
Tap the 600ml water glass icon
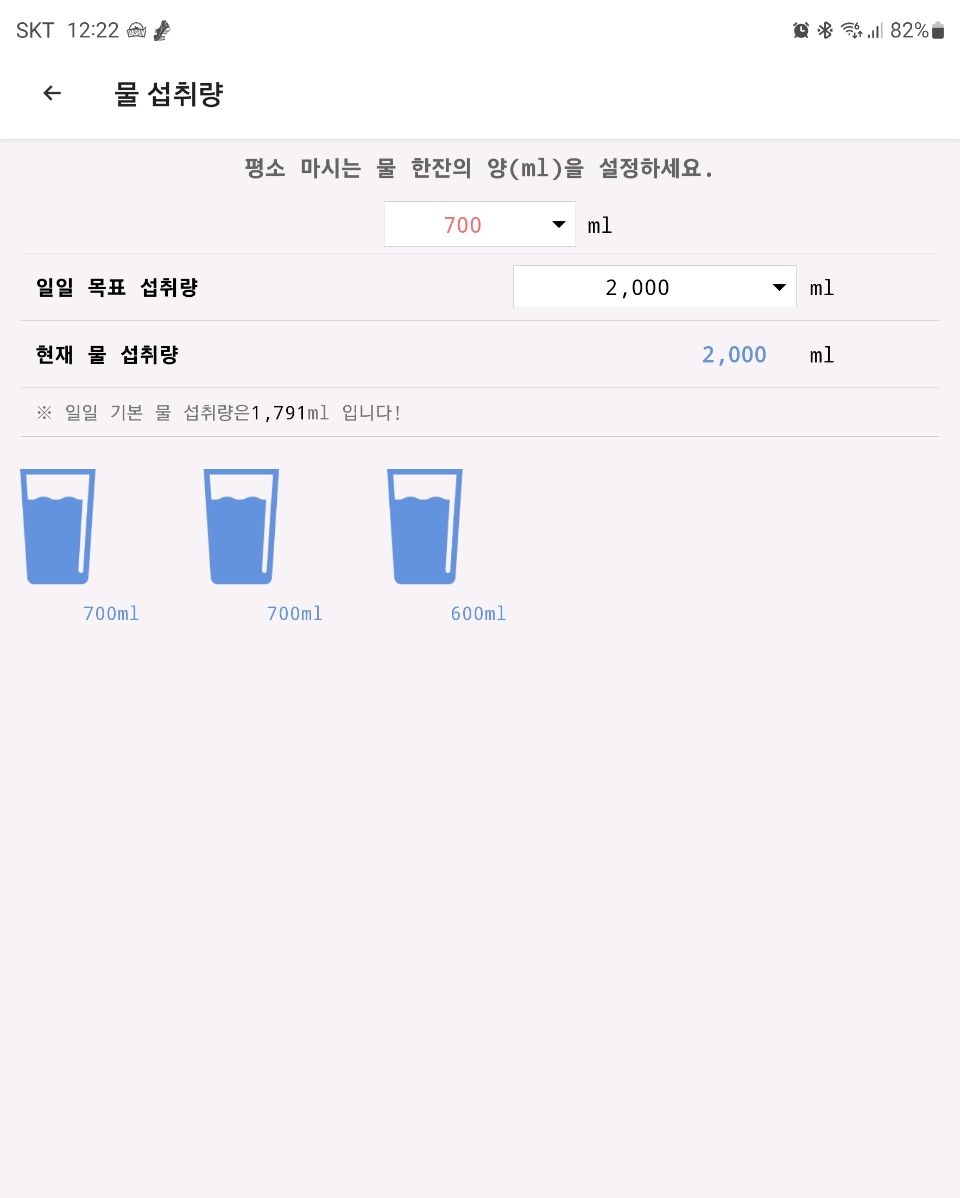[425, 526]
